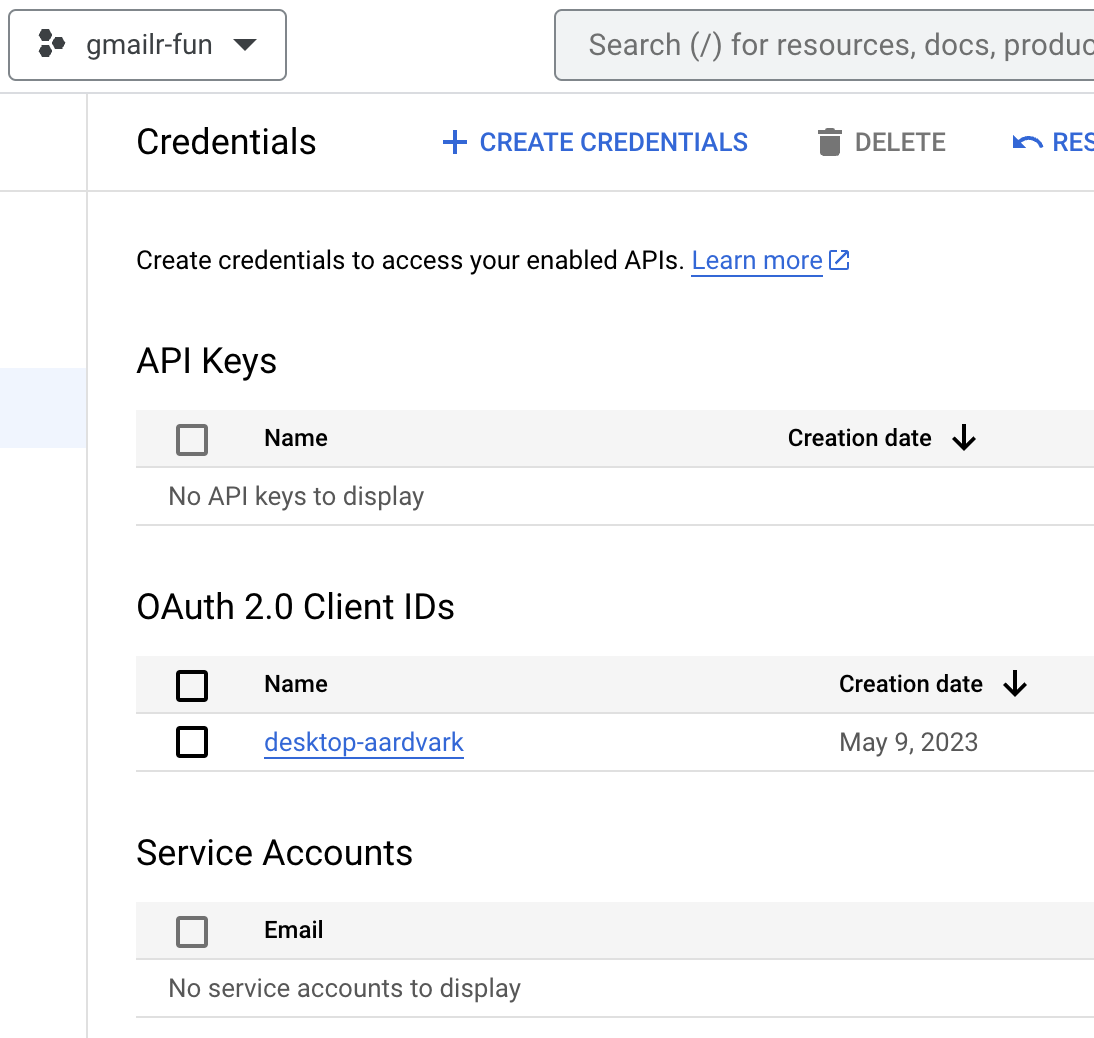1094x1038 pixels.
Task: Open the Credentials page header menu
Action: [x=226, y=142]
